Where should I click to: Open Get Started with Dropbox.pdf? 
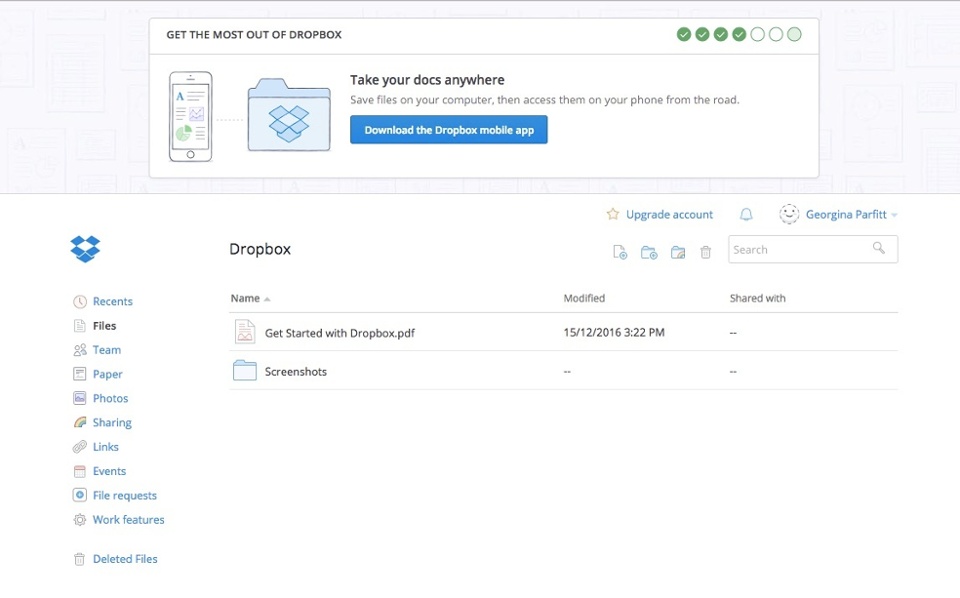pyautogui.click(x=340, y=333)
